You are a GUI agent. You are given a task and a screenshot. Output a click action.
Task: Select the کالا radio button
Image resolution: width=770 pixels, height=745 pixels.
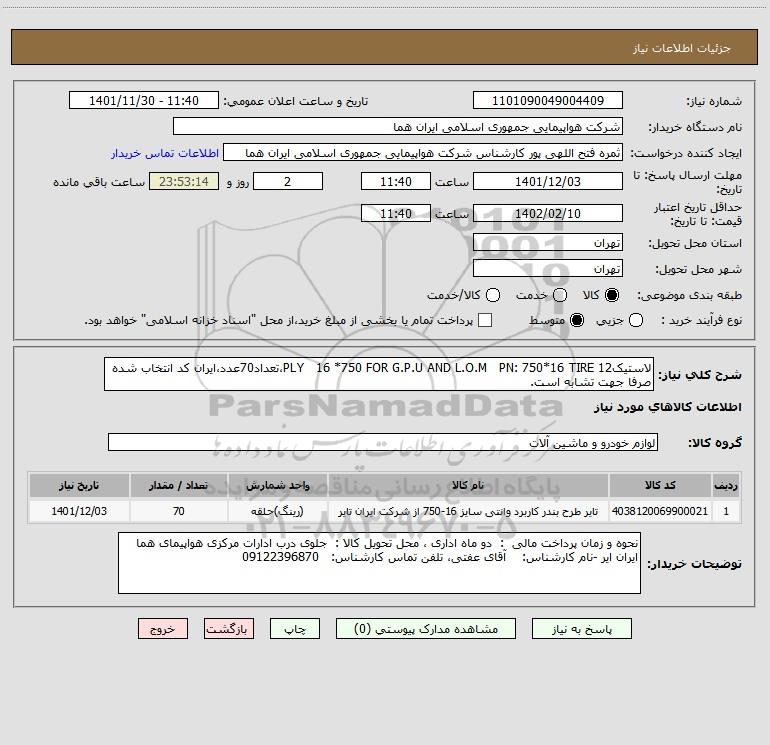click(612, 295)
